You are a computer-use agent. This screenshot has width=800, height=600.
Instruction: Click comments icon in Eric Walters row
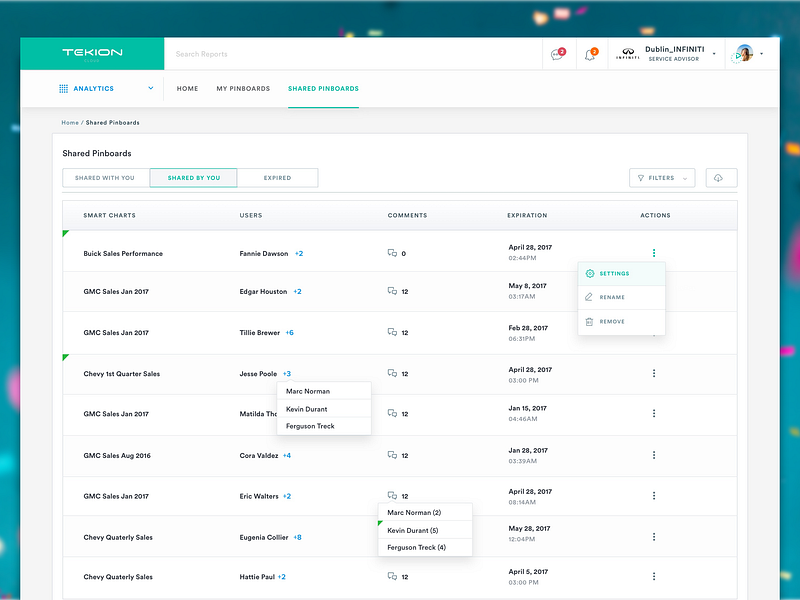coord(392,495)
